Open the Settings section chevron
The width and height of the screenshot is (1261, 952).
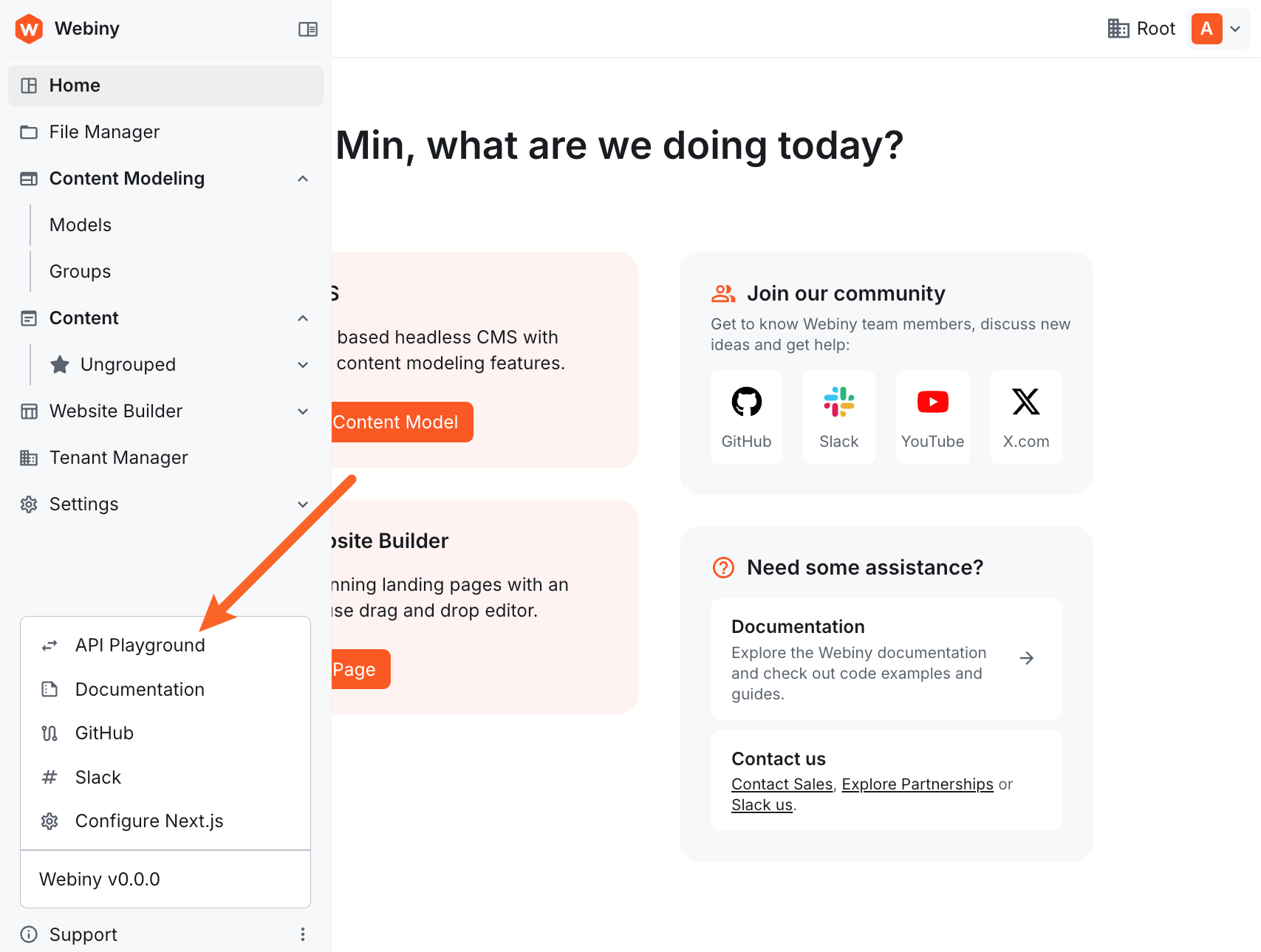coord(303,504)
